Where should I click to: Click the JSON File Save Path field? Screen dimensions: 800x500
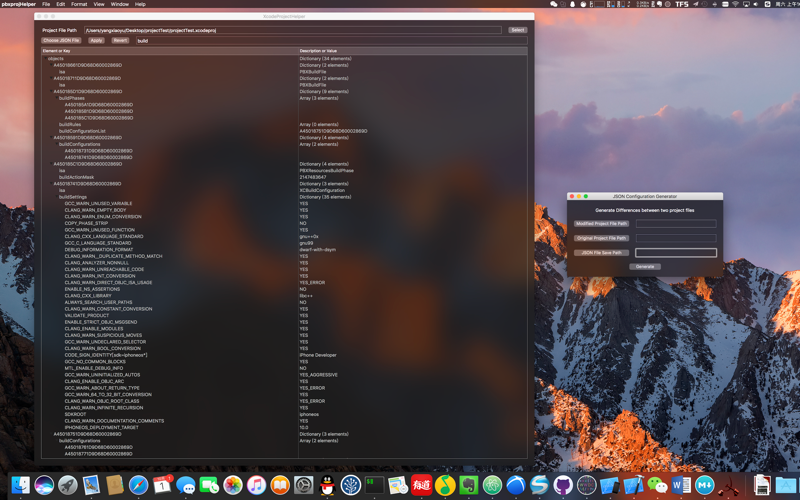point(676,253)
